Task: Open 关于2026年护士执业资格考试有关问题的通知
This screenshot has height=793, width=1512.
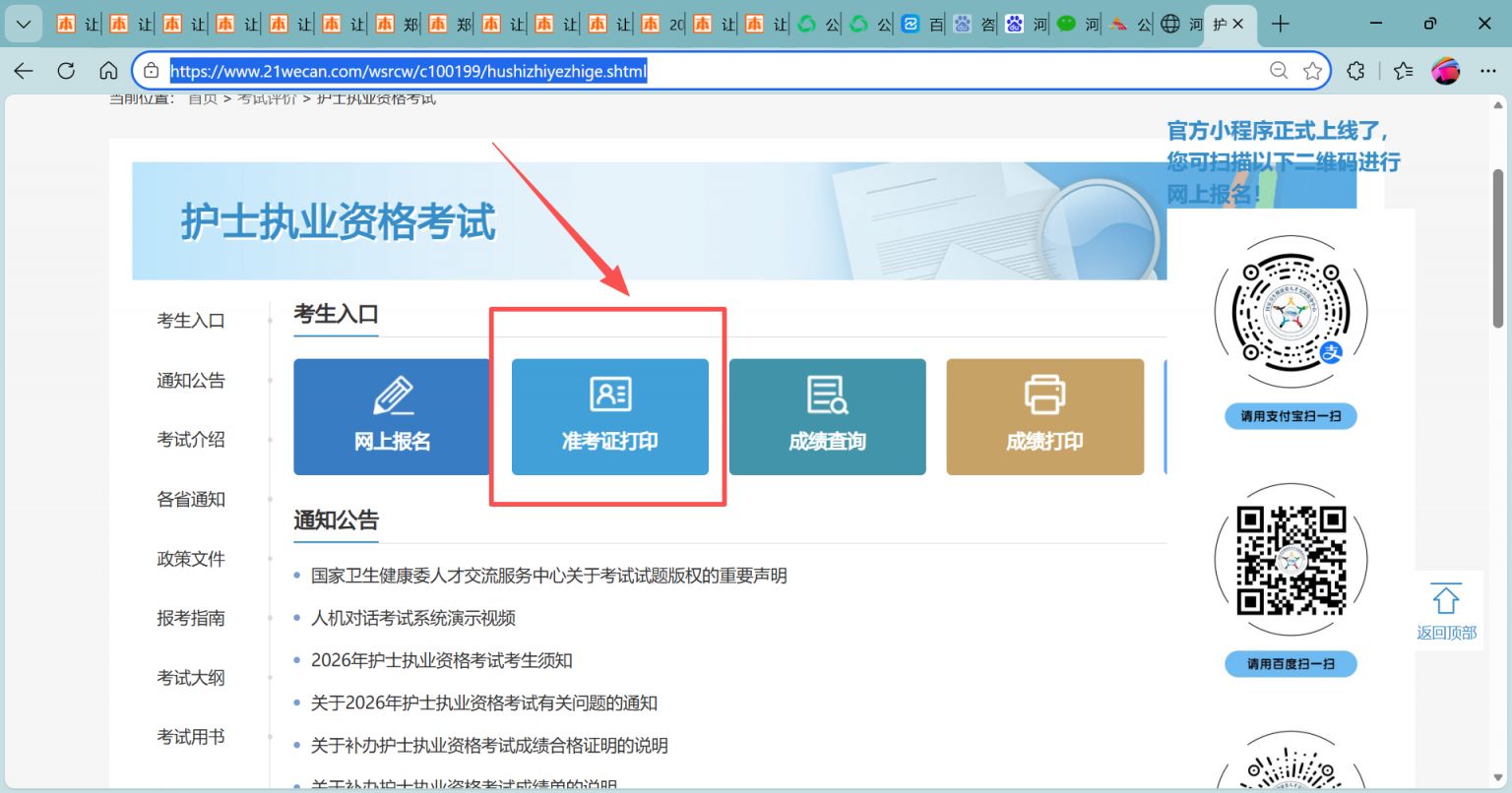Action: [x=484, y=703]
